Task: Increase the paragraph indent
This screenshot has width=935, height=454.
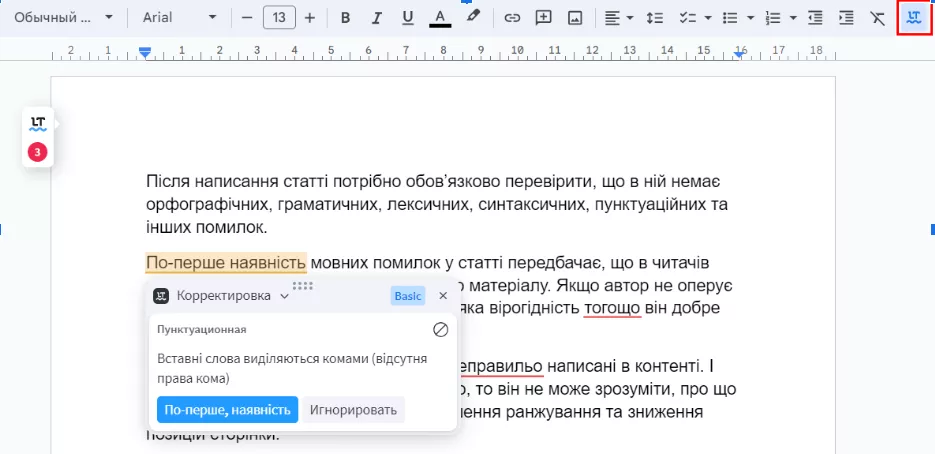Action: (846, 18)
